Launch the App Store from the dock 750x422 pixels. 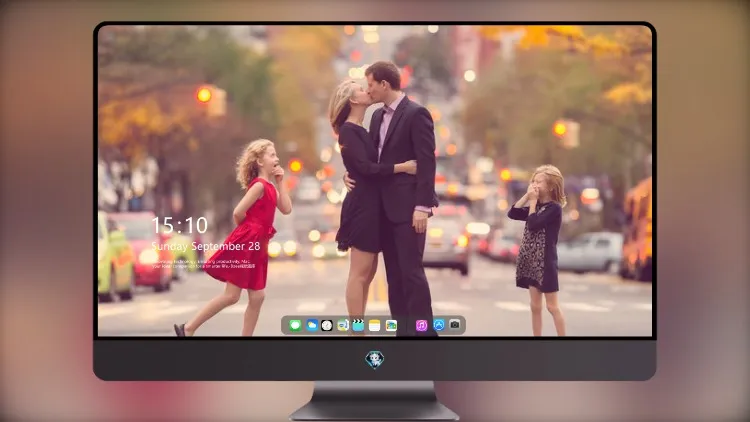439,325
